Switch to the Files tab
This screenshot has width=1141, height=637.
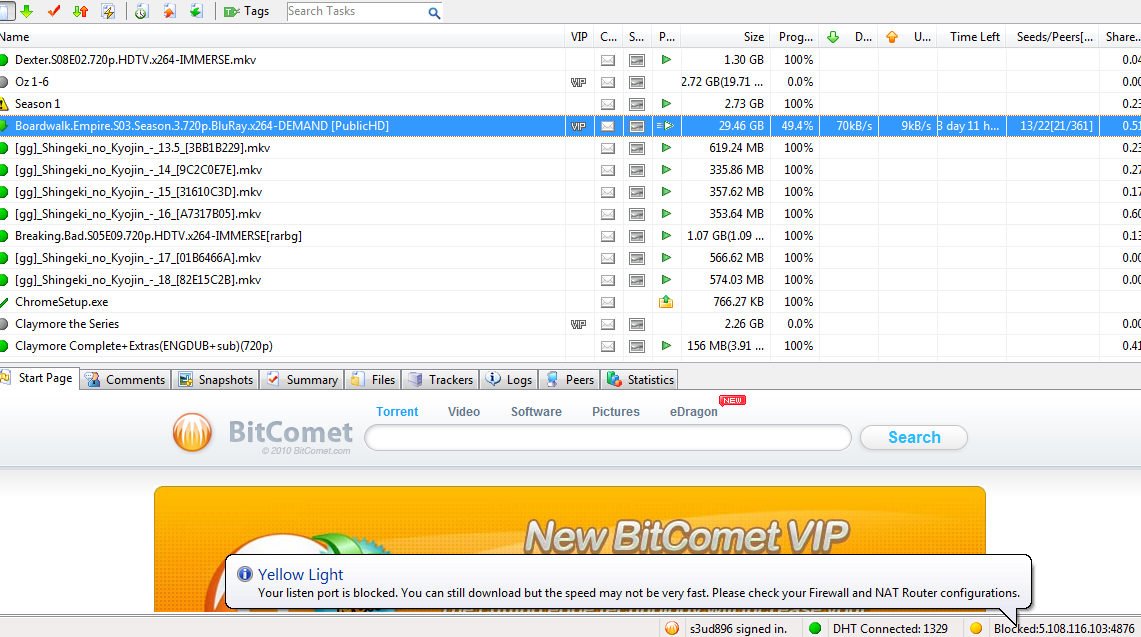pyautogui.click(x=373, y=379)
